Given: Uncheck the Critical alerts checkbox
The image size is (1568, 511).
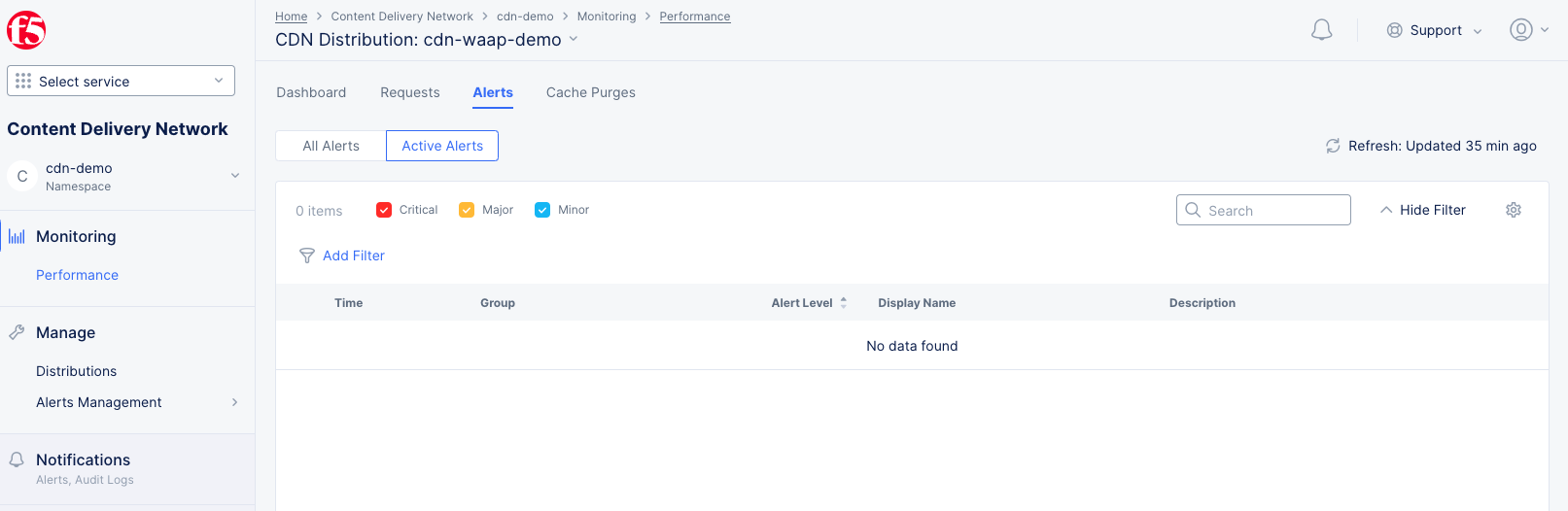Looking at the screenshot, I should click(x=384, y=210).
